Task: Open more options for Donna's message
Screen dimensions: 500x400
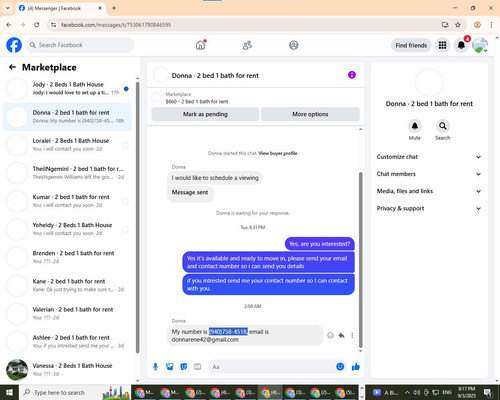Action: pyautogui.click(x=352, y=335)
